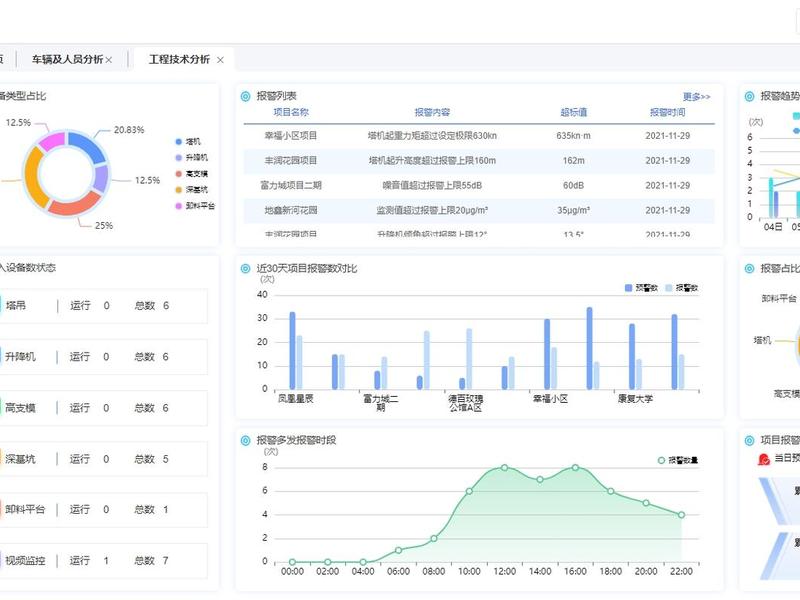This screenshot has width=800, height=600.
Task: Click the 16:00 data point on line chart
Action: 575,468
